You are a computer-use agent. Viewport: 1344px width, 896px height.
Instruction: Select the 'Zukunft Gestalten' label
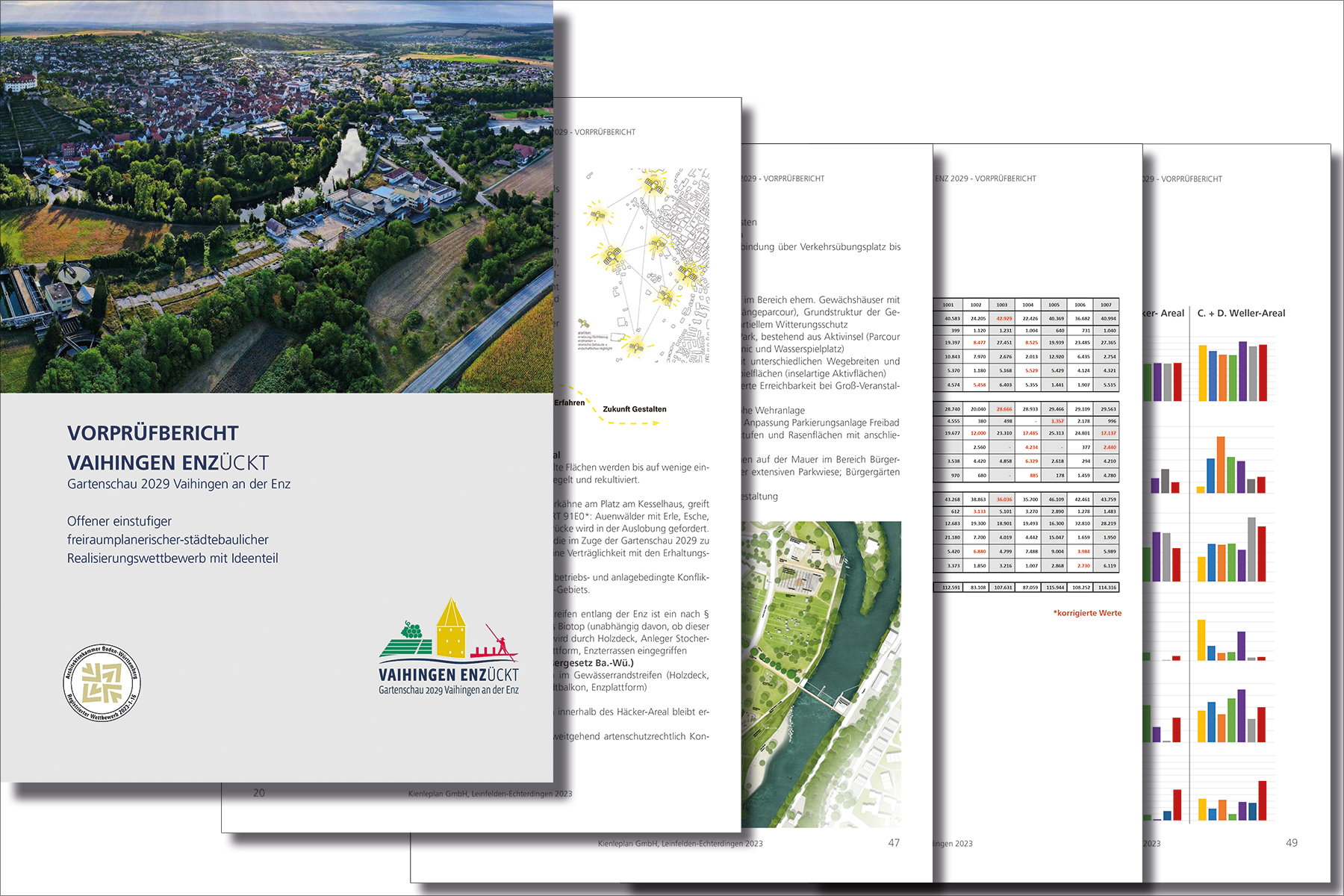click(x=634, y=409)
